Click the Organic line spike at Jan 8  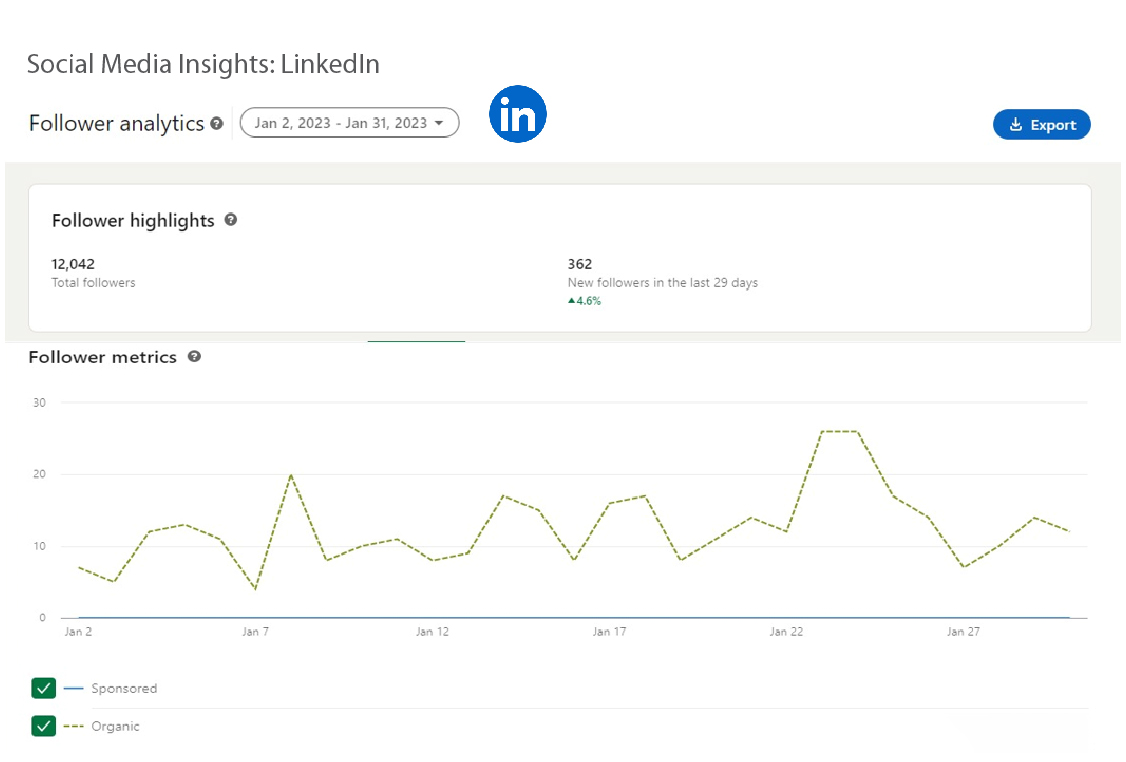[x=291, y=475]
